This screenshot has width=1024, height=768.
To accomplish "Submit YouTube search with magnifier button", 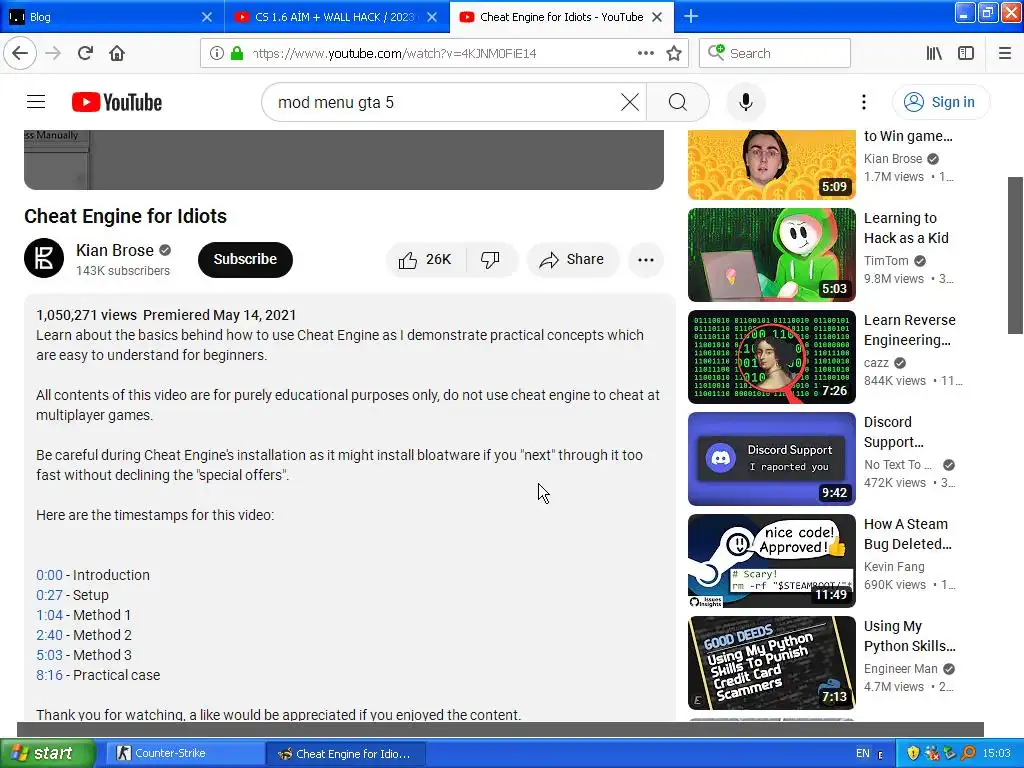I will coord(678,102).
